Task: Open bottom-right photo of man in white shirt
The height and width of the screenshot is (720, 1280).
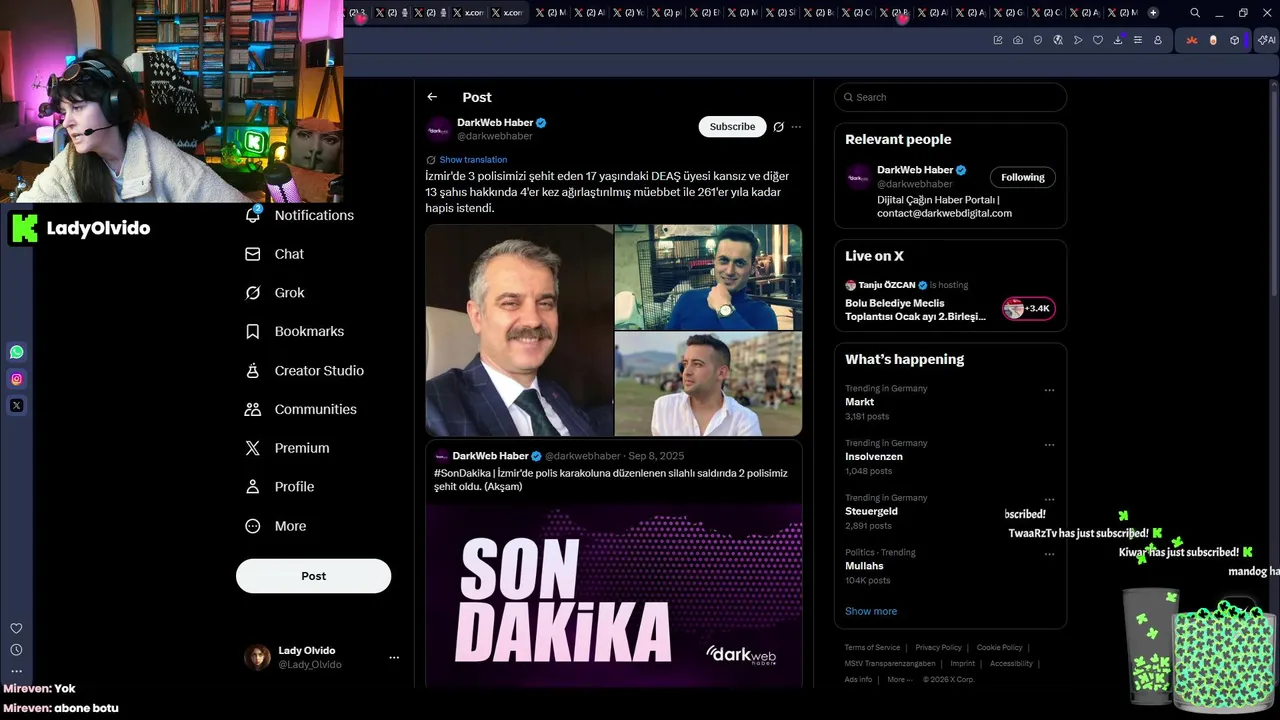Action: point(708,384)
